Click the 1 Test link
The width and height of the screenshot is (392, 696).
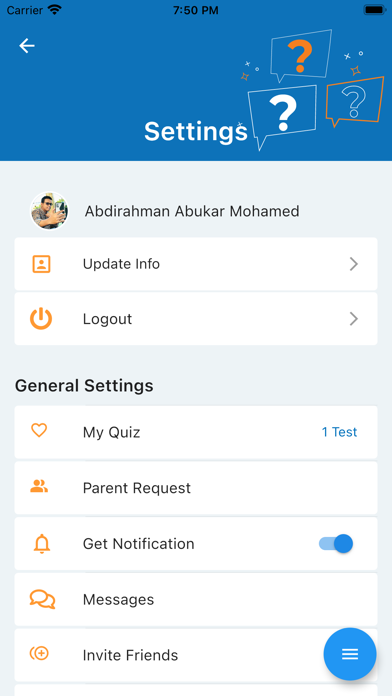pyautogui.click(x=339, y=432)
